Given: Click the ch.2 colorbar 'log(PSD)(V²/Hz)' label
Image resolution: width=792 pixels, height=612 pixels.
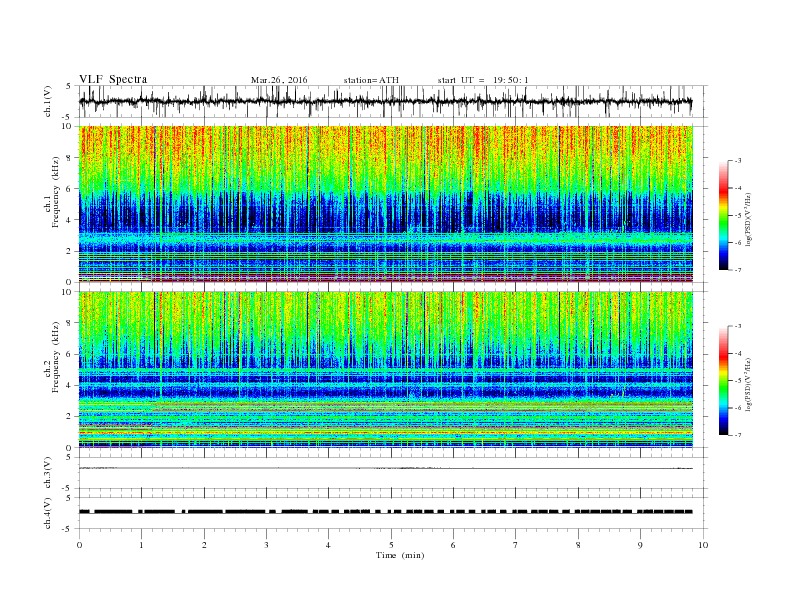Looking at the screenshot, I should point(748,385).
